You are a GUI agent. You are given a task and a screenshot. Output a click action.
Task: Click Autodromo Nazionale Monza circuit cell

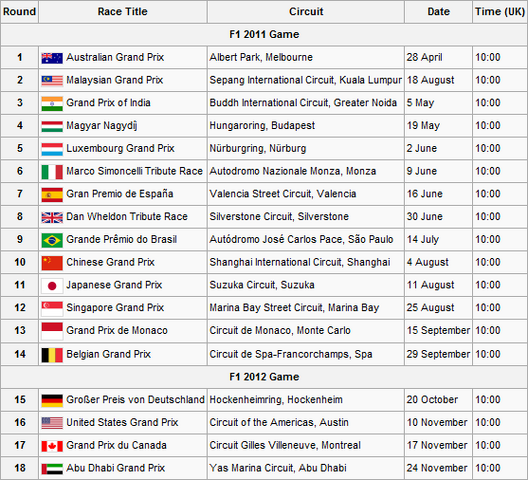click(x=306, y=171)
